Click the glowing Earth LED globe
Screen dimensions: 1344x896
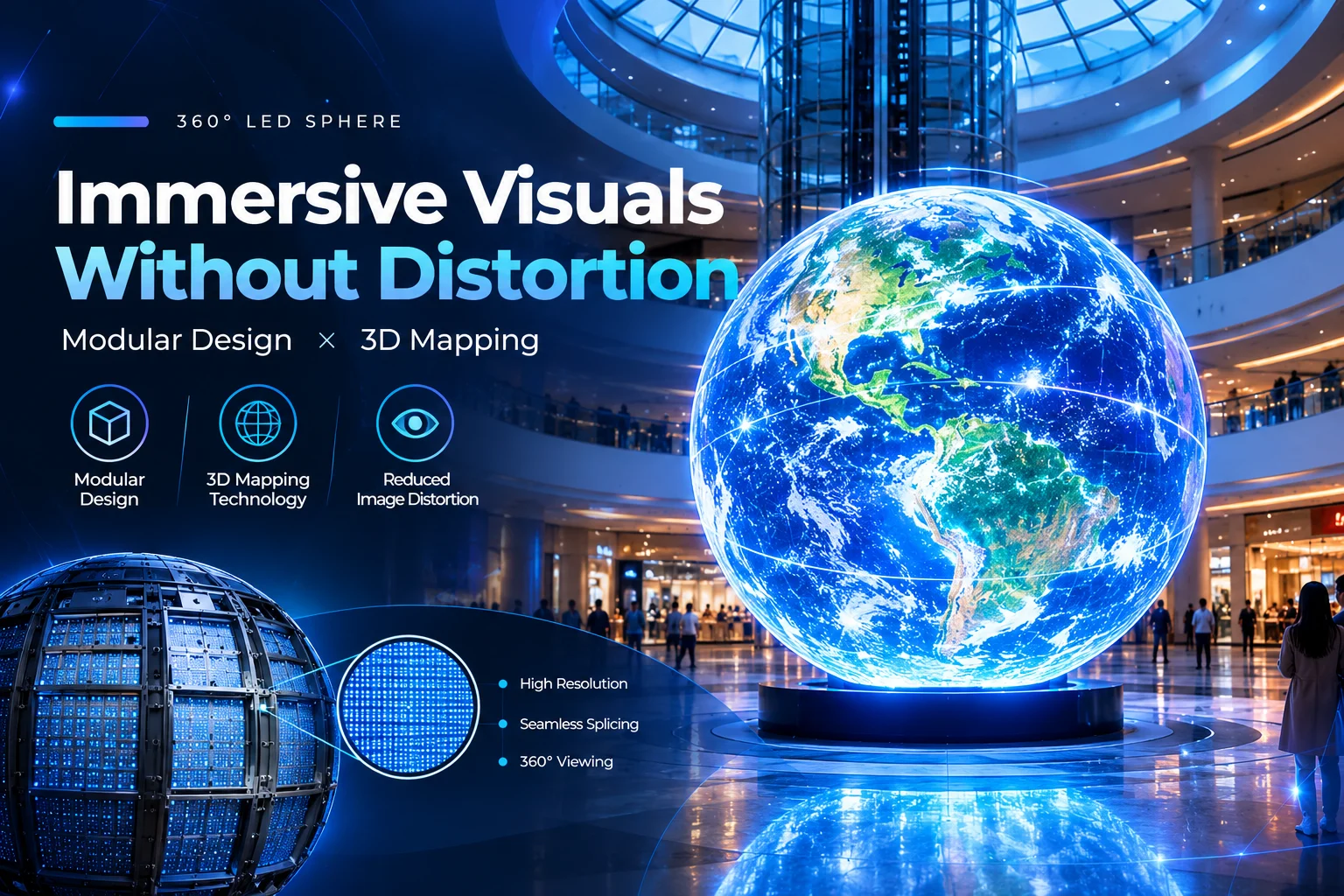coord(948,437)
